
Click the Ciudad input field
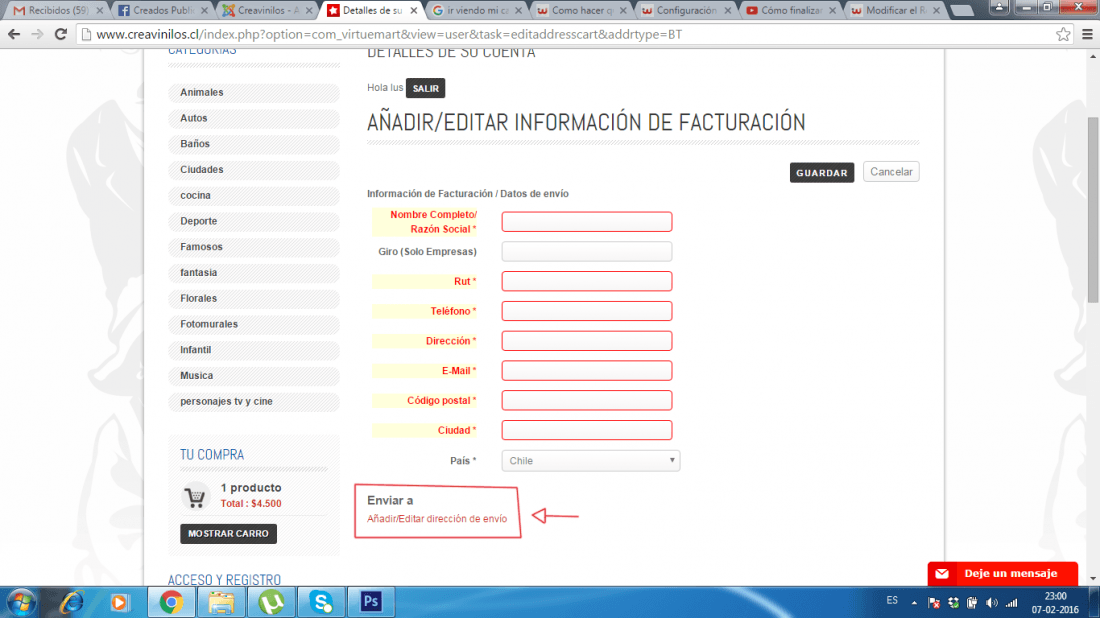click(x=586, y=430)
